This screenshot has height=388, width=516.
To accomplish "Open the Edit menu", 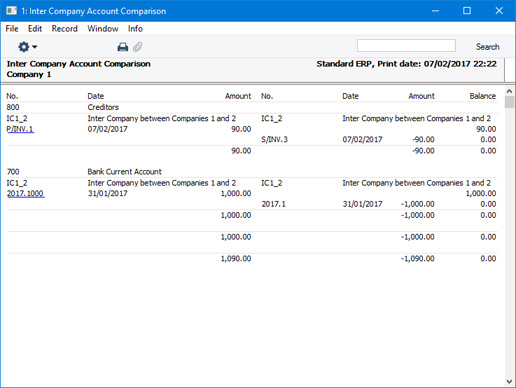I will [x=35, y=29].
